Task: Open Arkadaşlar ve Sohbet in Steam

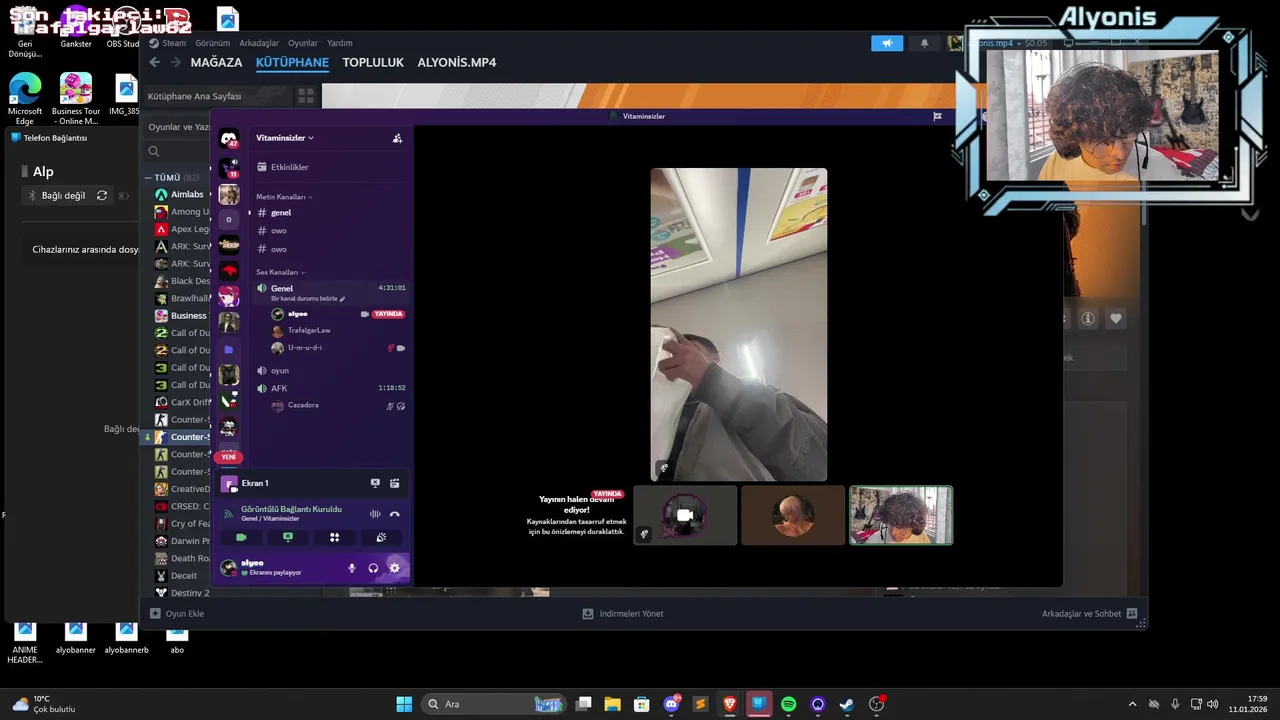Action: 1090,613
